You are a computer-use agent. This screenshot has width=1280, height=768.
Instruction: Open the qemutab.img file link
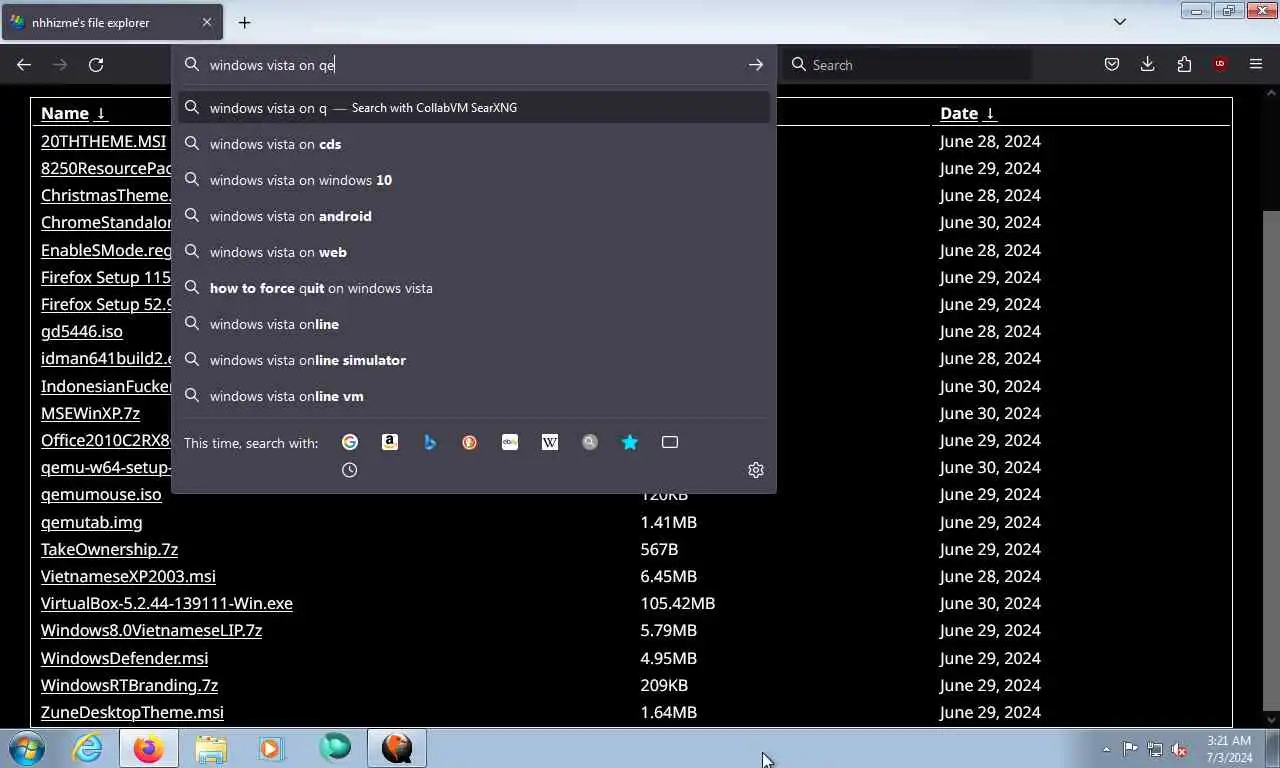pyautogui.click(x=91, y=522)
